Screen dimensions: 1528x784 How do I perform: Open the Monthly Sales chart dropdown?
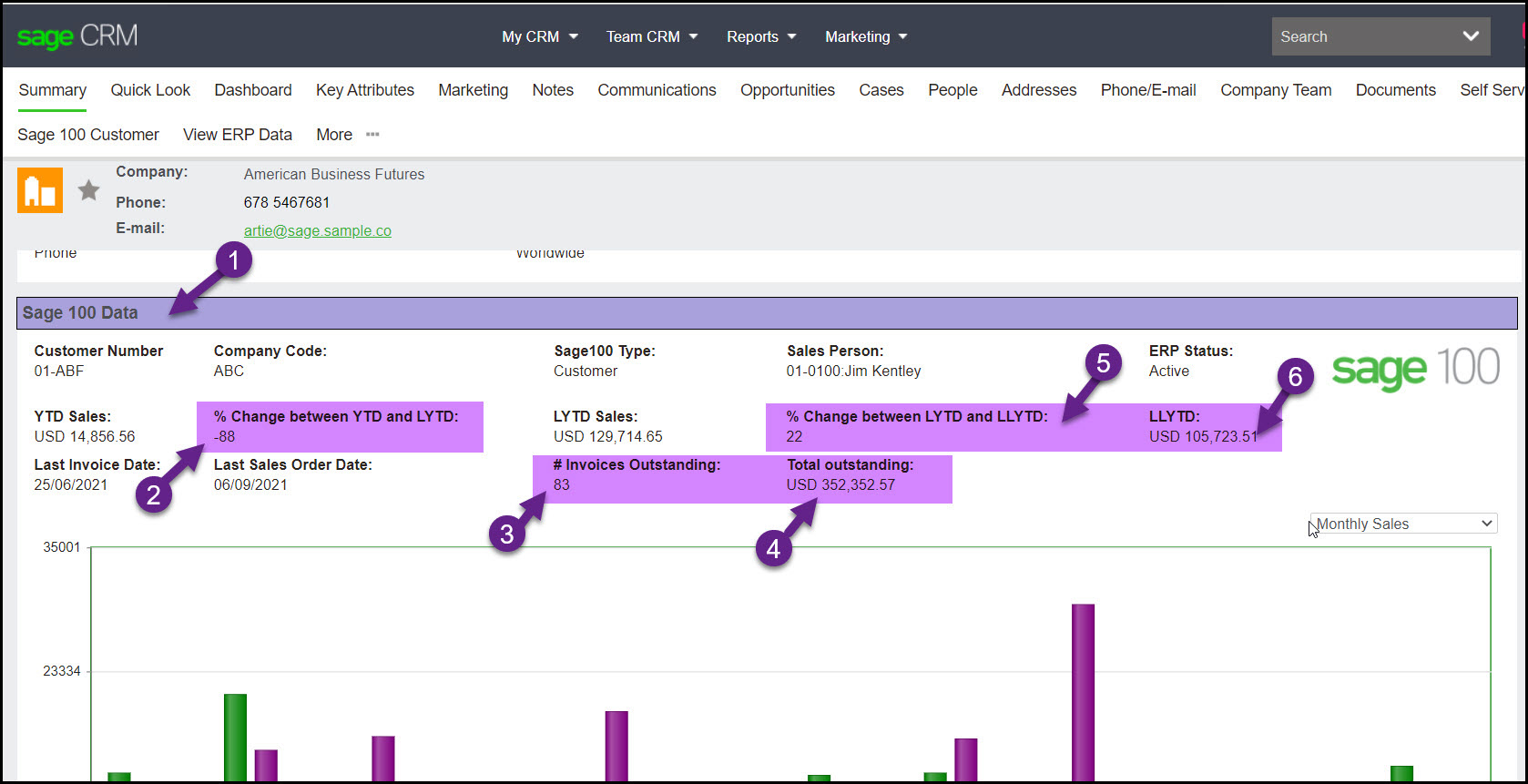[x=1404, y=524]
